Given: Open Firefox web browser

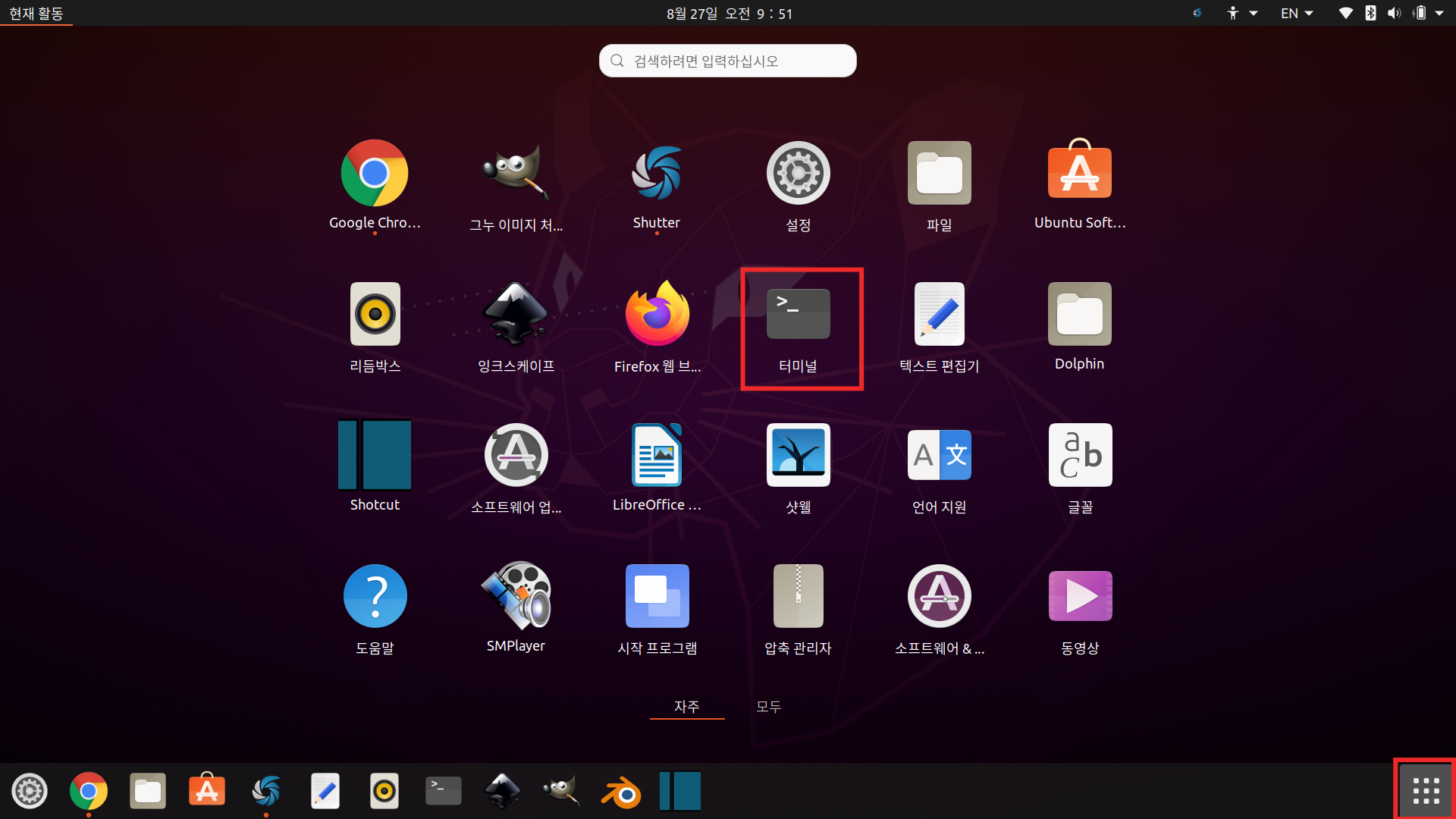Looking at the screenshot, I should [657, 315].
